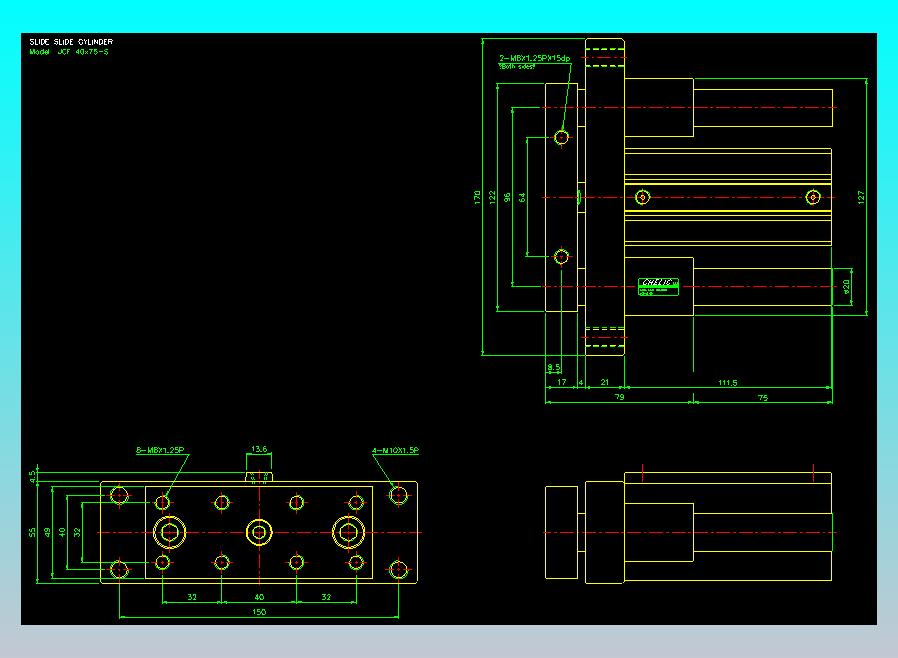
Task: Select the 122 dimension value
Action: click(492, 198)
